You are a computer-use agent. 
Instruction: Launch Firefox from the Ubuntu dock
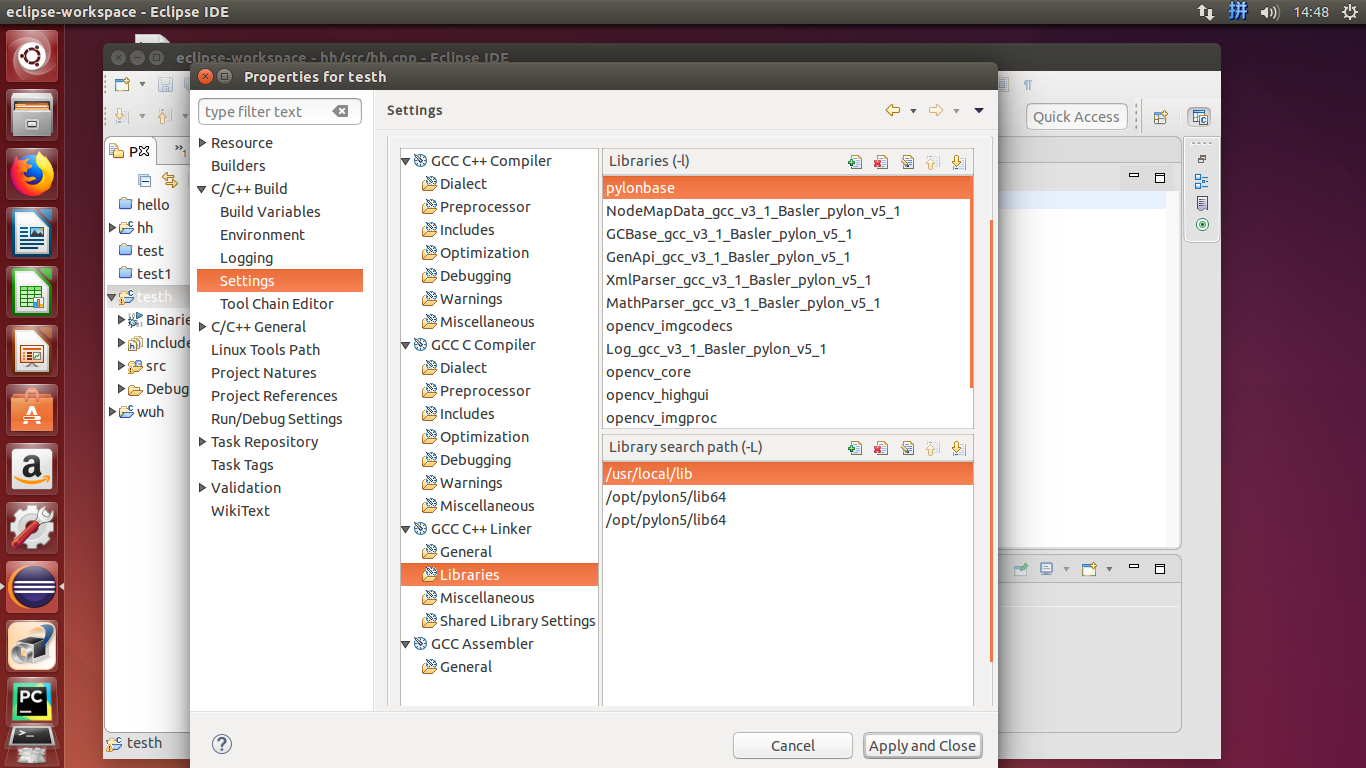pos(32,171)
